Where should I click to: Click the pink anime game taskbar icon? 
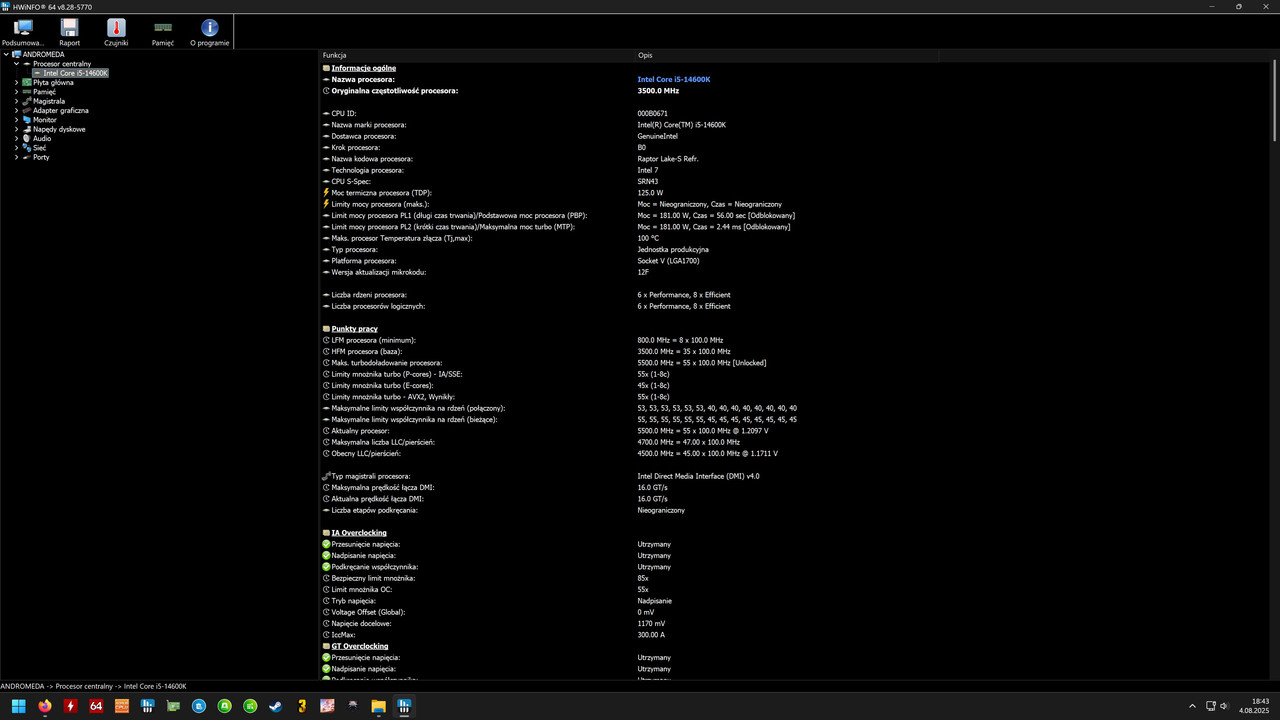tap(327, 706)
